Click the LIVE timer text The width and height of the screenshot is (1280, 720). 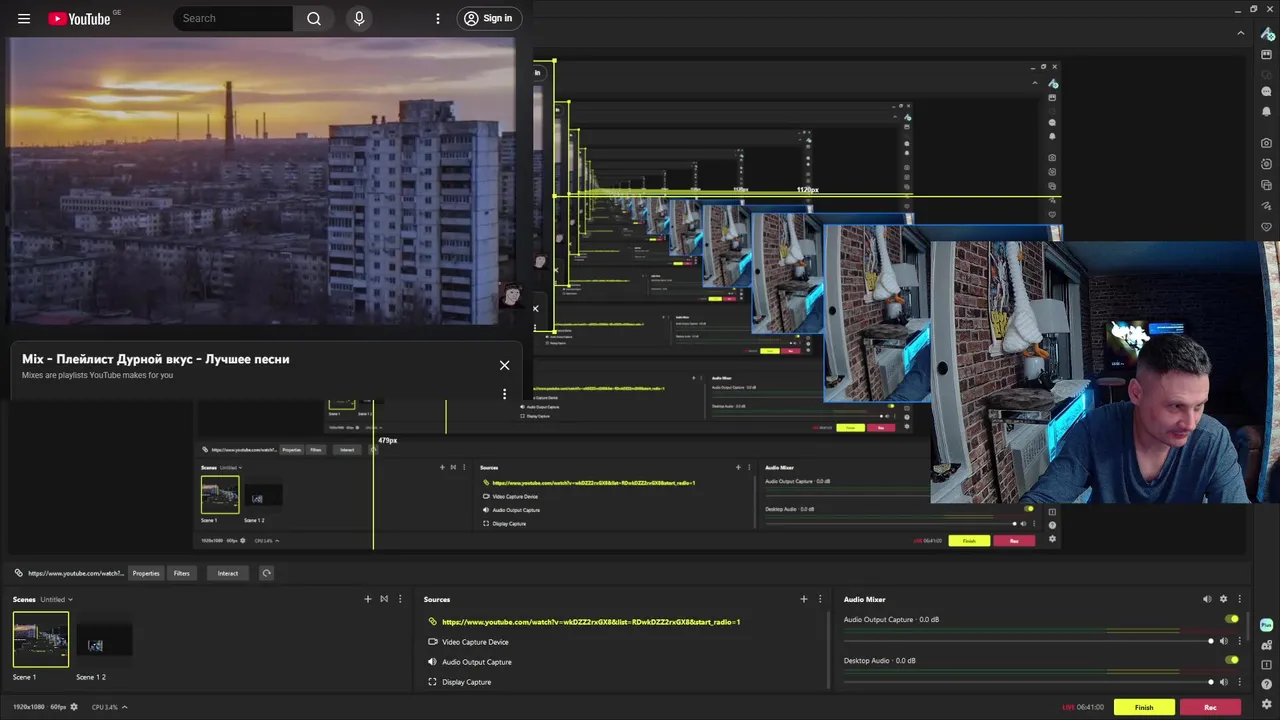[x=1083, y=707]
